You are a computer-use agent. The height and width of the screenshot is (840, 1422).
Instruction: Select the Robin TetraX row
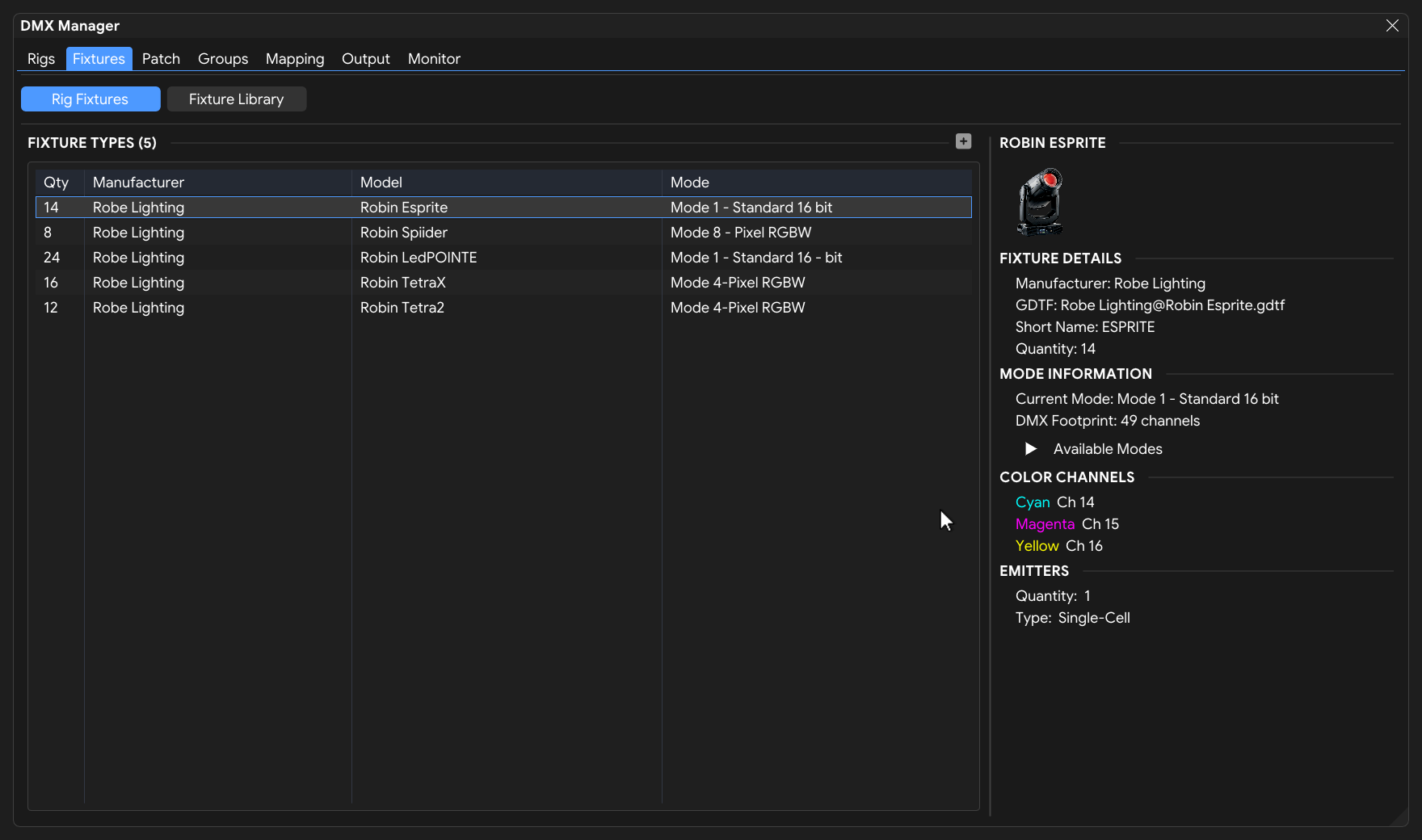pyautogui.click(x=503, y=283)
